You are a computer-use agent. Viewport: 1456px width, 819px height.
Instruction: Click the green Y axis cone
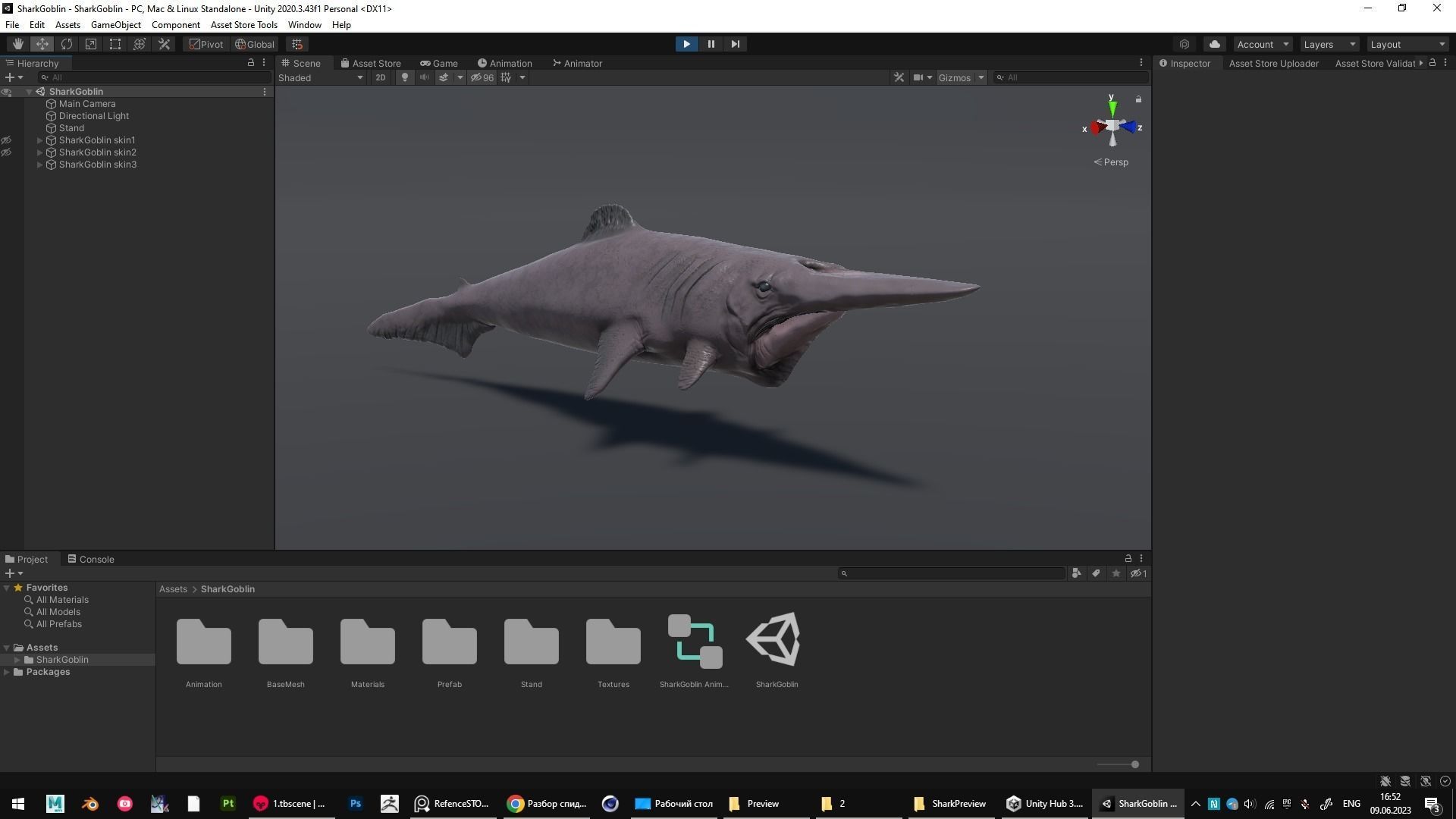click(1112, 108)
